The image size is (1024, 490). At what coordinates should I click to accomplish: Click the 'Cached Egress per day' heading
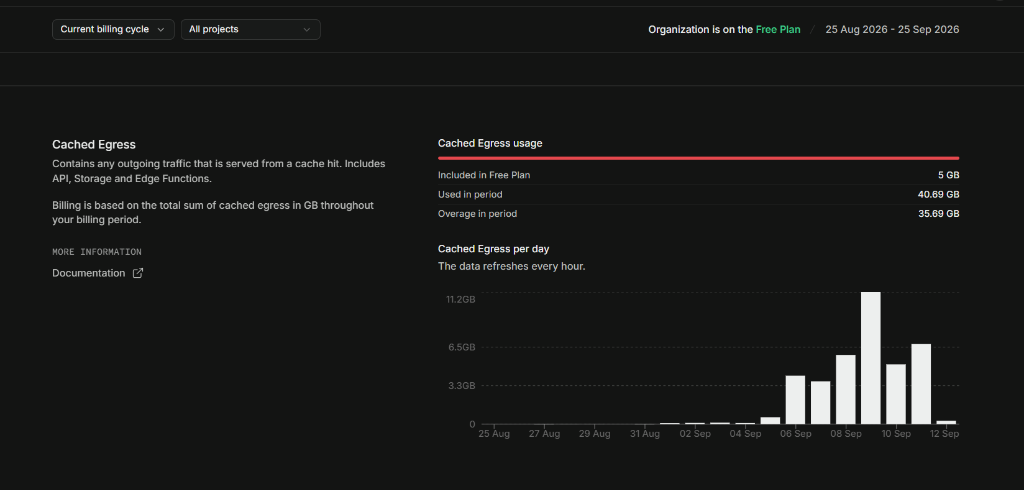coord(494,249)
